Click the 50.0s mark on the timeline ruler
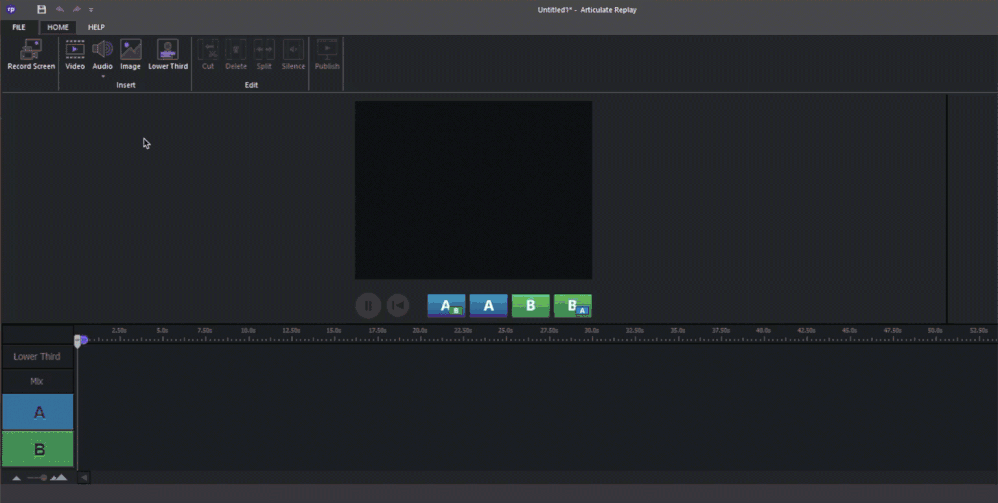This screenshot has height=503, width=998. click(935, 331)
